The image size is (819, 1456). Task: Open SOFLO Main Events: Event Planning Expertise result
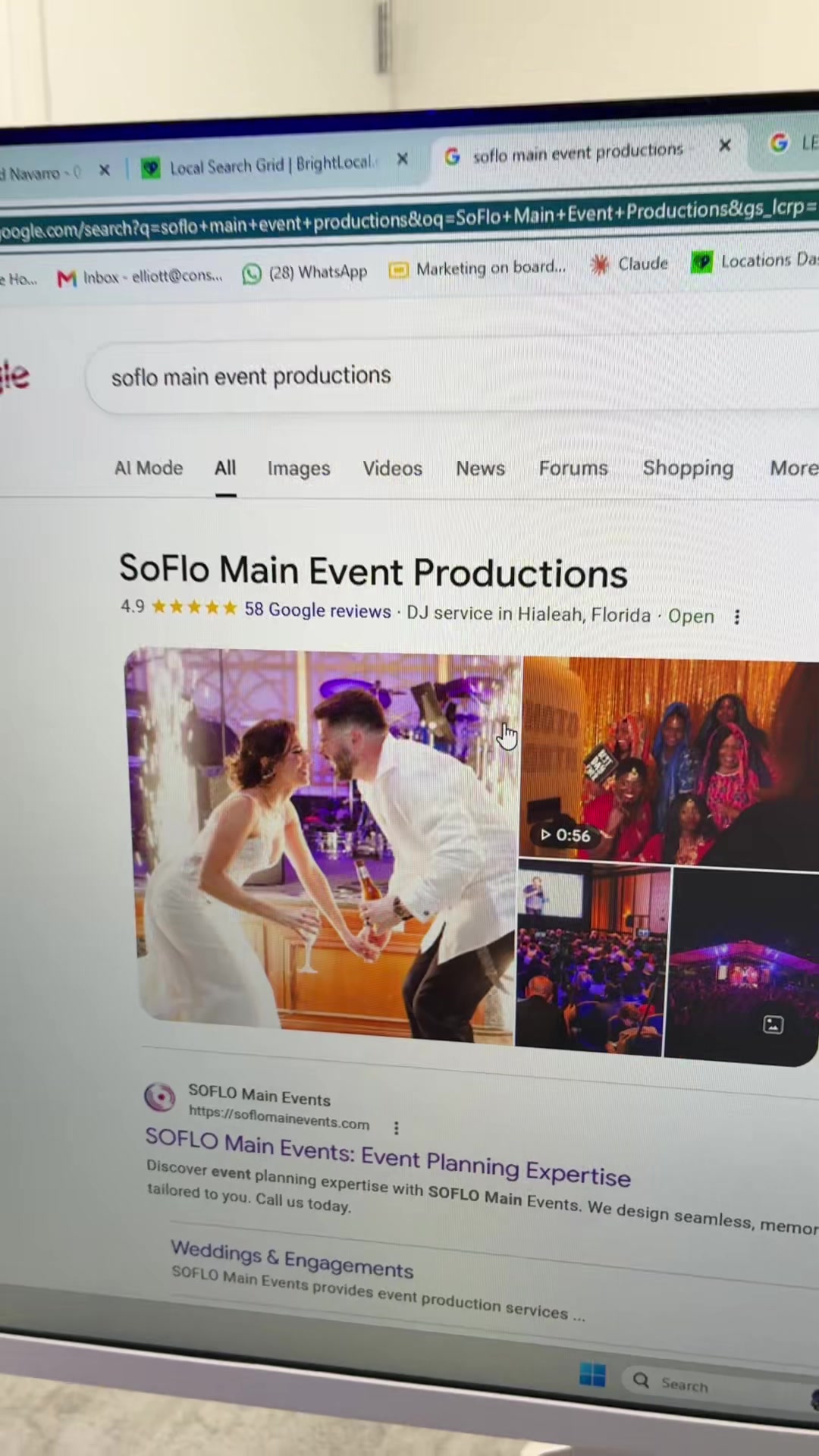(388, 1156)
